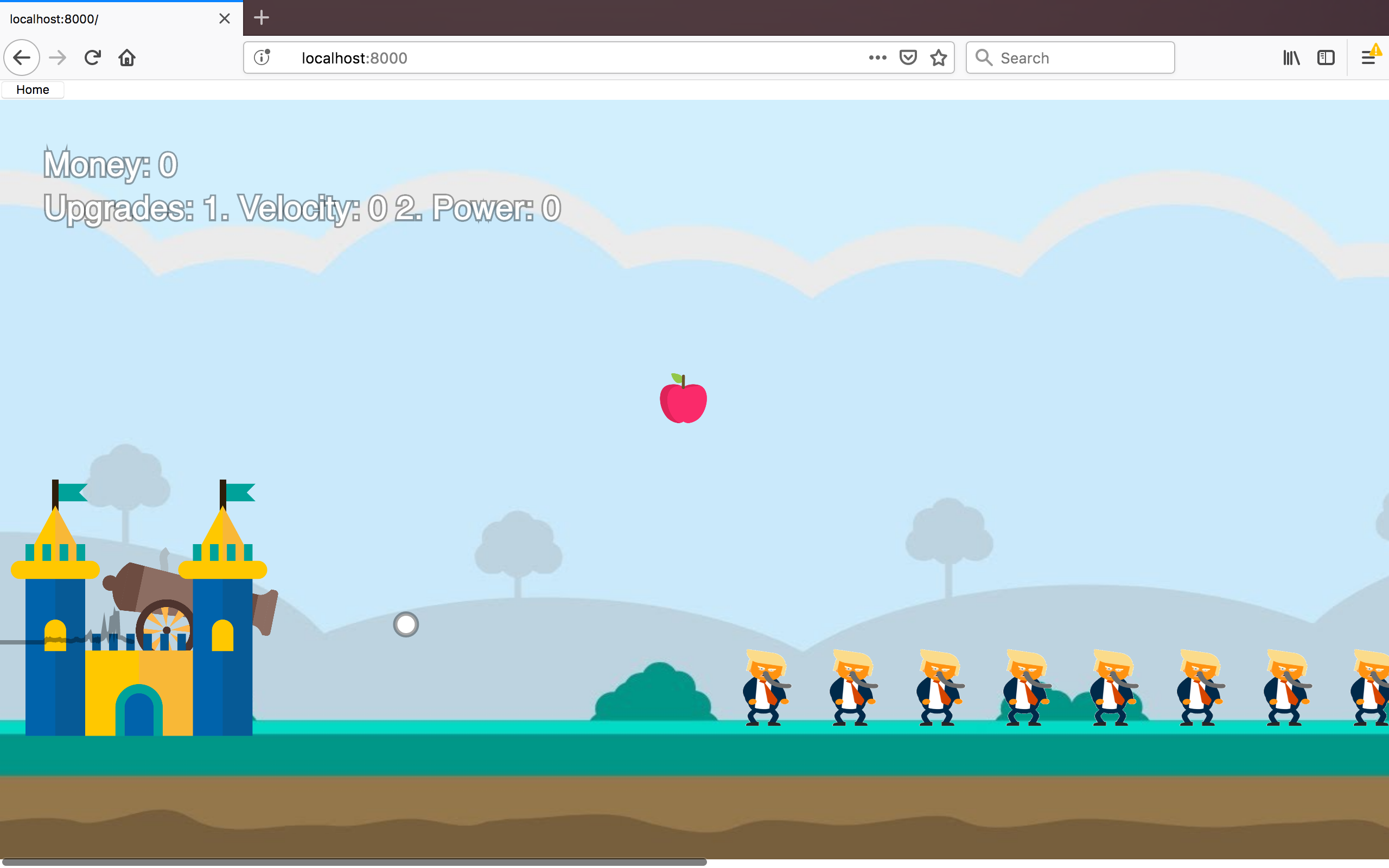
Task: Open a new tab with plus button
Action: coord(261,18)
